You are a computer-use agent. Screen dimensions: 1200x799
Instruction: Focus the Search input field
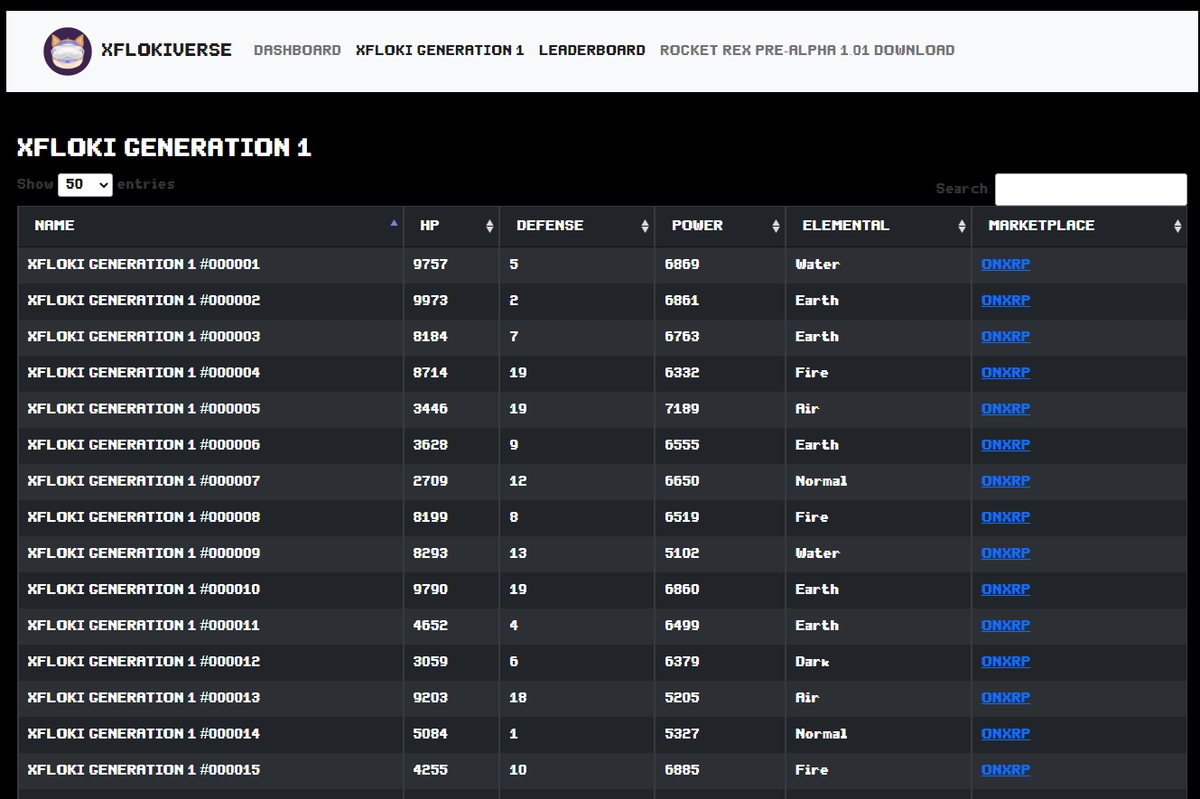coord(1091,189)
